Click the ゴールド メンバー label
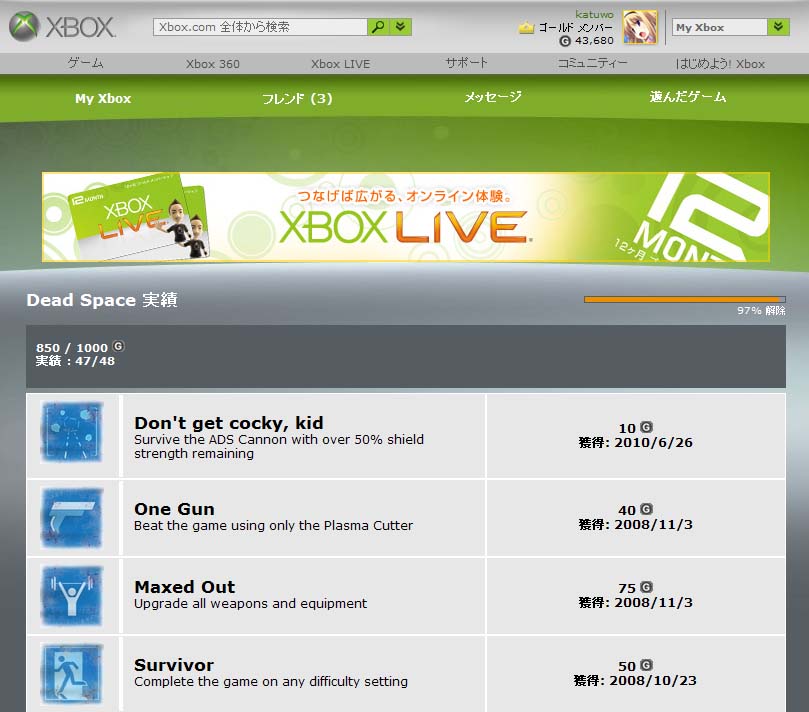The height and width of the screenshot is (712, 809). tap(576, 27)
